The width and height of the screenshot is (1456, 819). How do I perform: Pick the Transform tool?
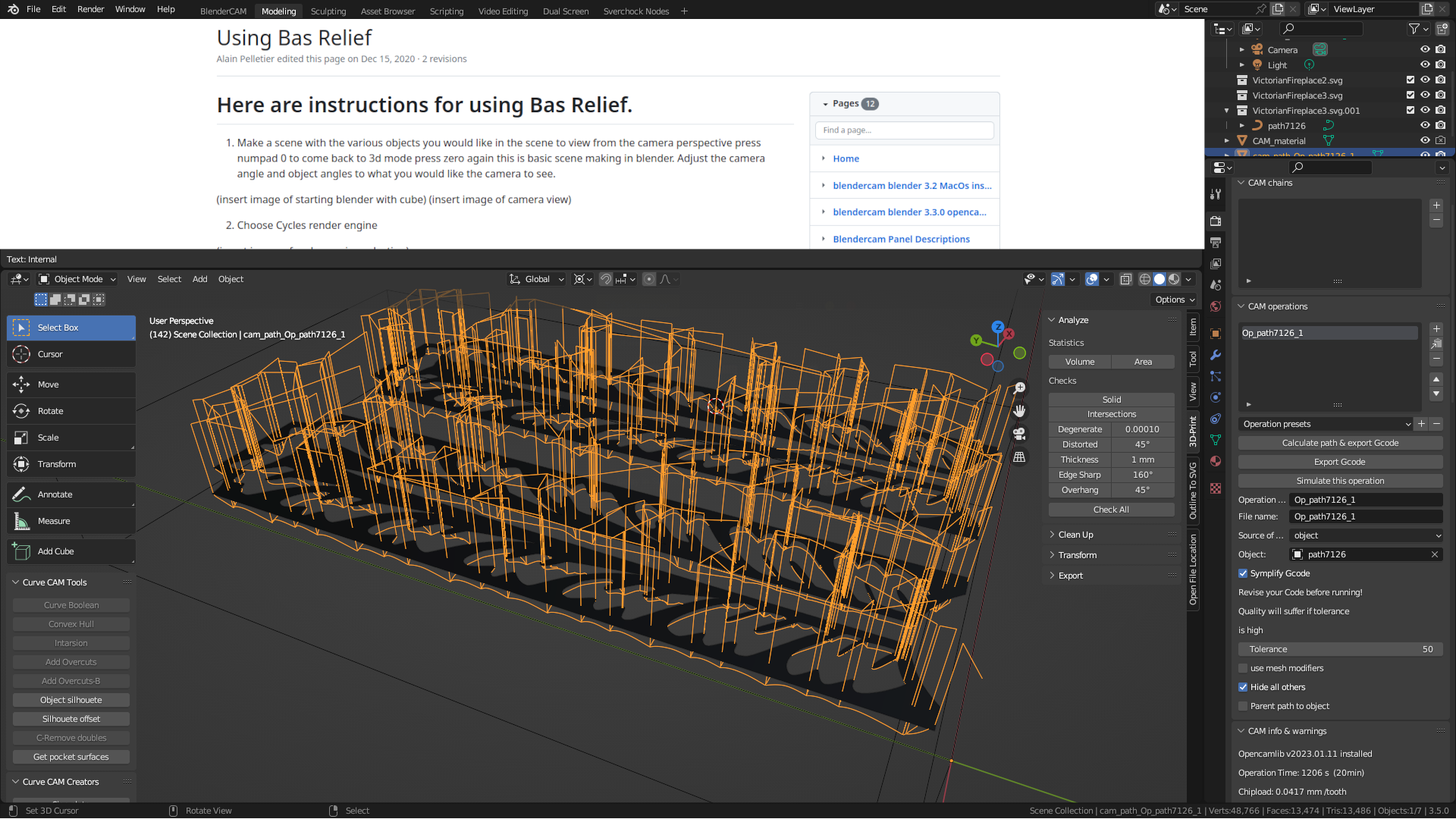71,464
